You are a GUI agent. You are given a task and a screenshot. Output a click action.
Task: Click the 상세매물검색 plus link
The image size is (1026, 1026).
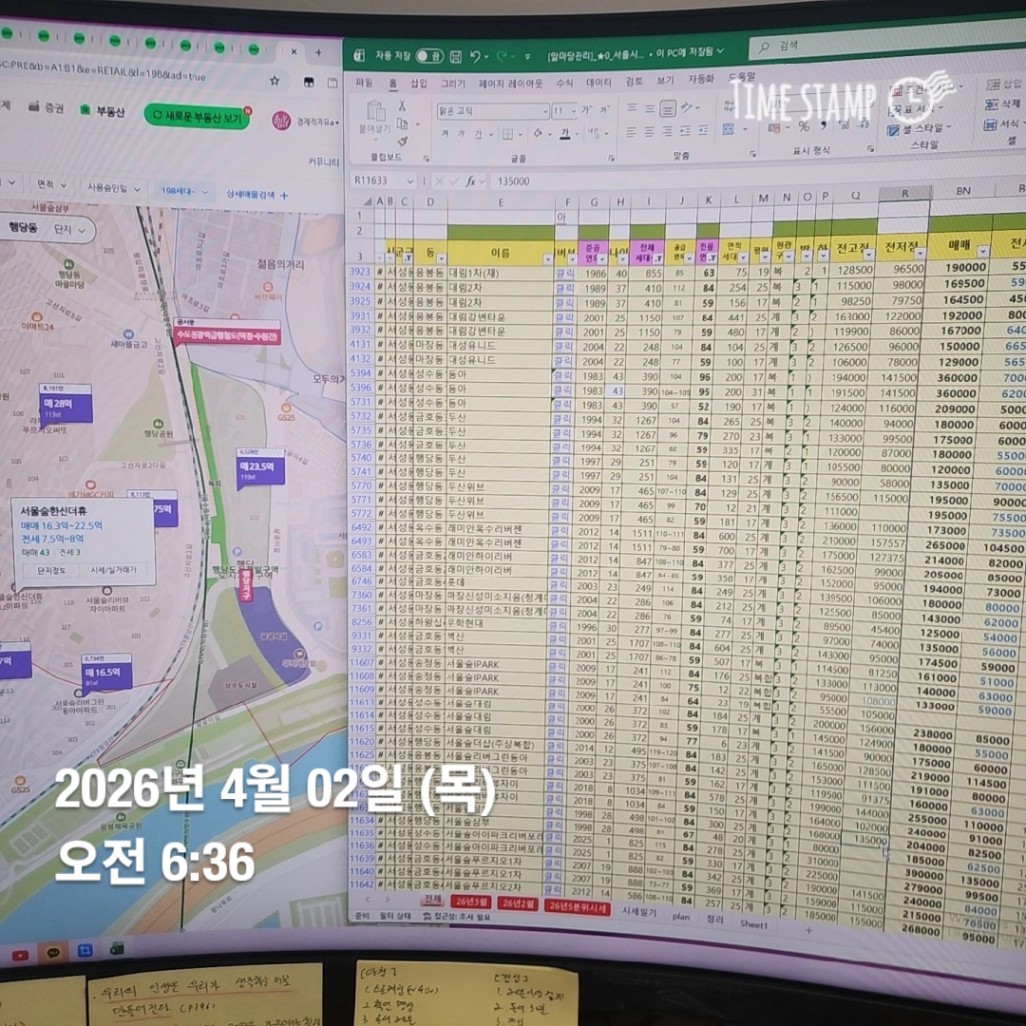pyautogui.click(x=256, y=194)
